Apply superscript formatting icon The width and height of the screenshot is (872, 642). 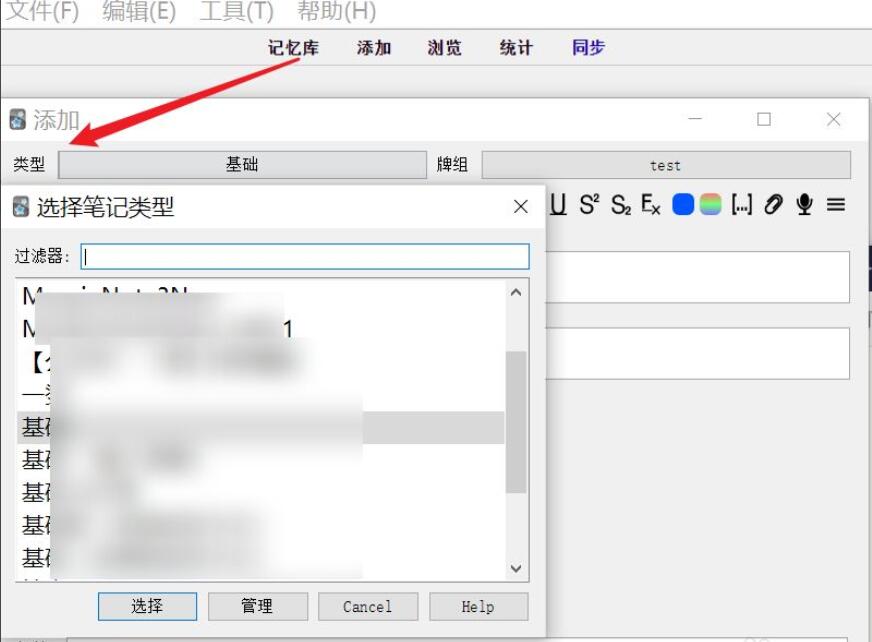(x=589, y=205)
